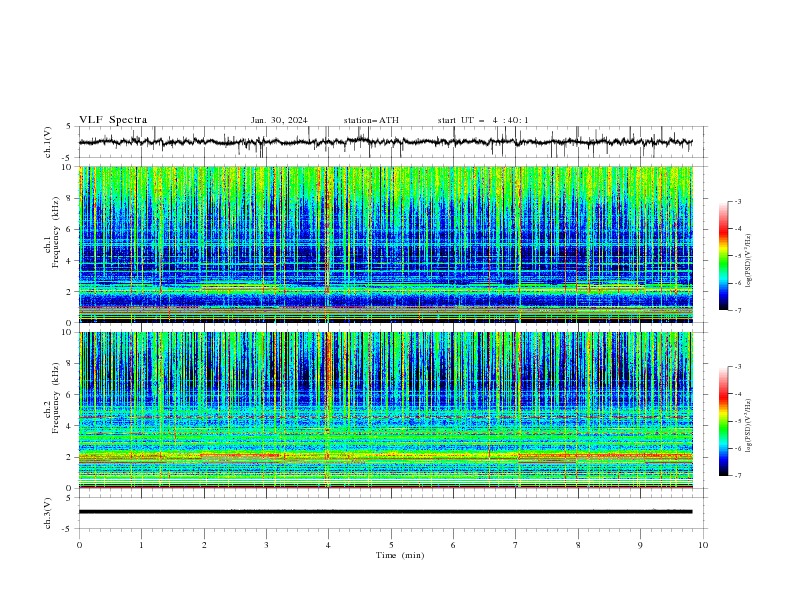Screen dimensions: 792x612
Task: Click time axis tick label "0"
Action: 79,545
